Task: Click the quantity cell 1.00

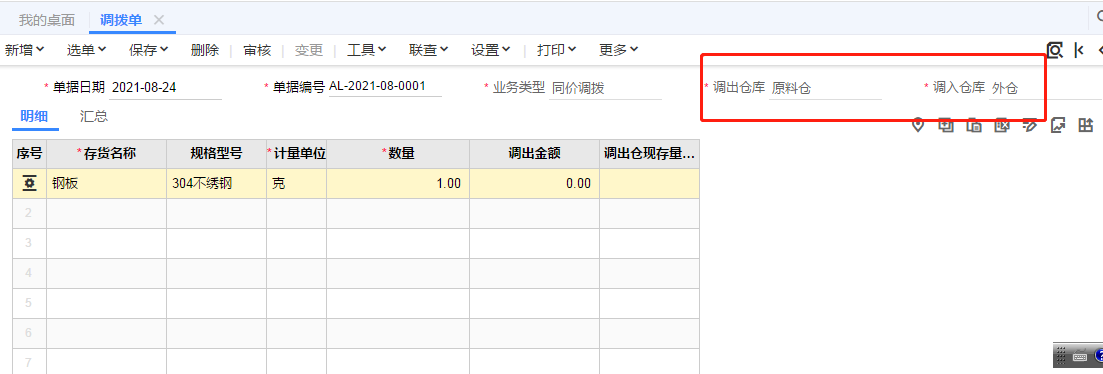Action: [398, 183]
